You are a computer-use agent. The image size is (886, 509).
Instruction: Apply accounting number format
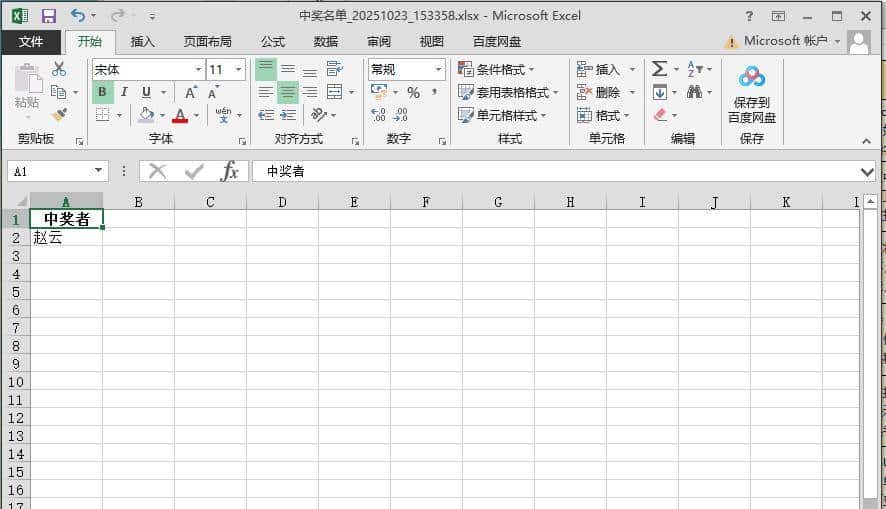(x=379, y=92)
